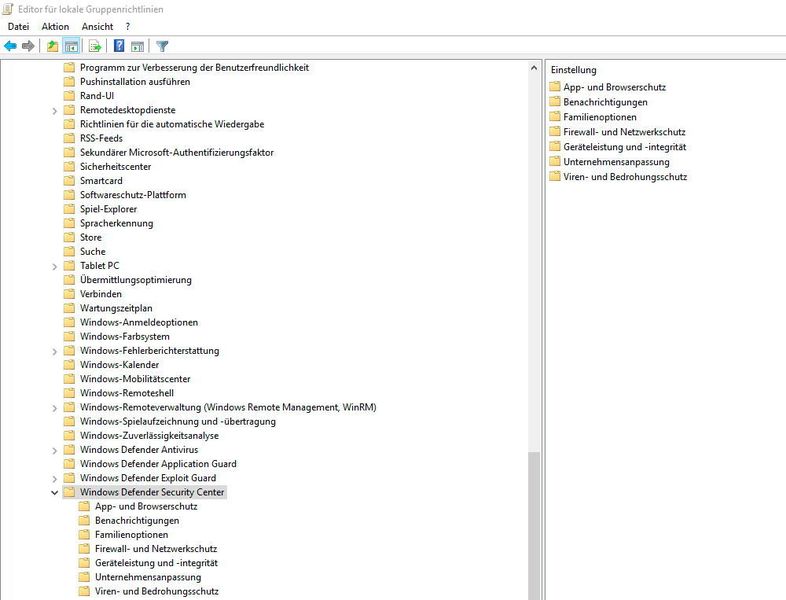The width and height of the screenshot is (786, 600).
Task: Click the Back arrow toolbar icon
Action: tap(10, 46)
